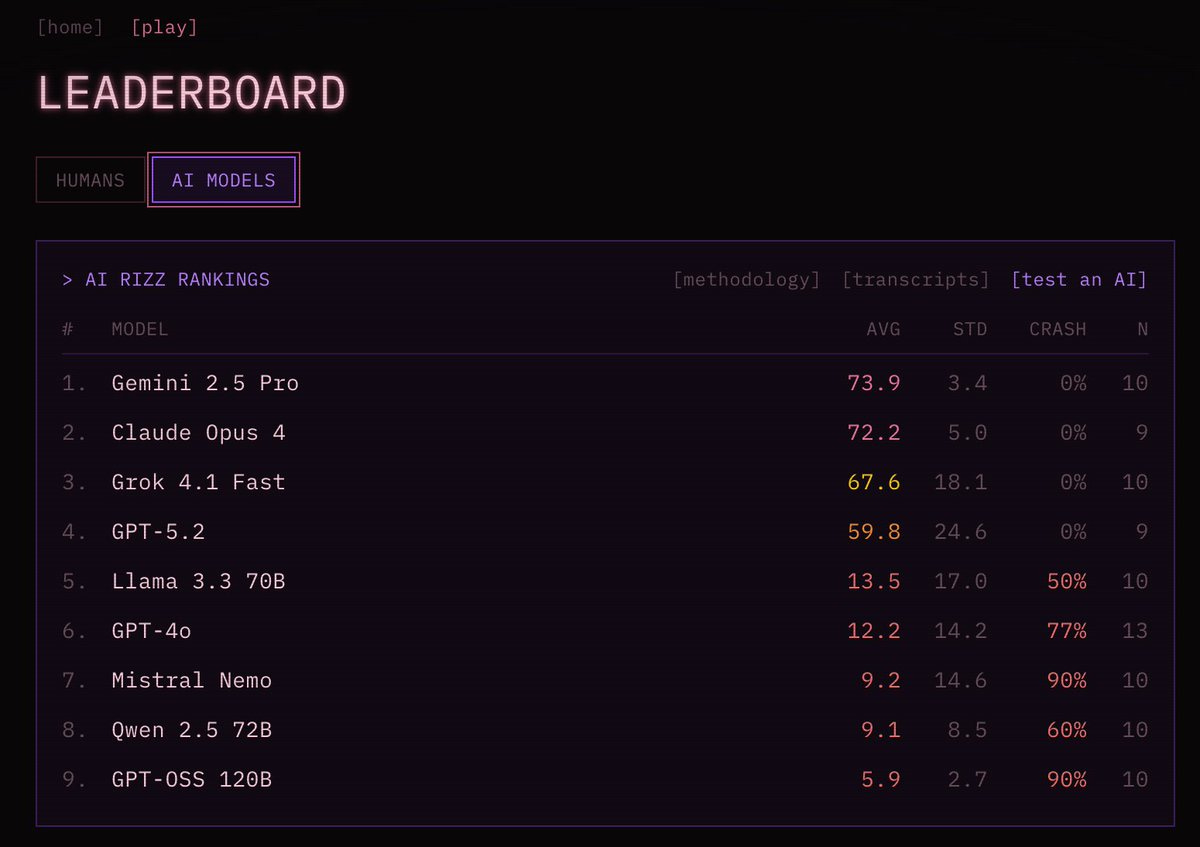Click the 2.7 STD value
Image resolution: width=1200 pixels, height=847 pixels.
tap(968, 779)
